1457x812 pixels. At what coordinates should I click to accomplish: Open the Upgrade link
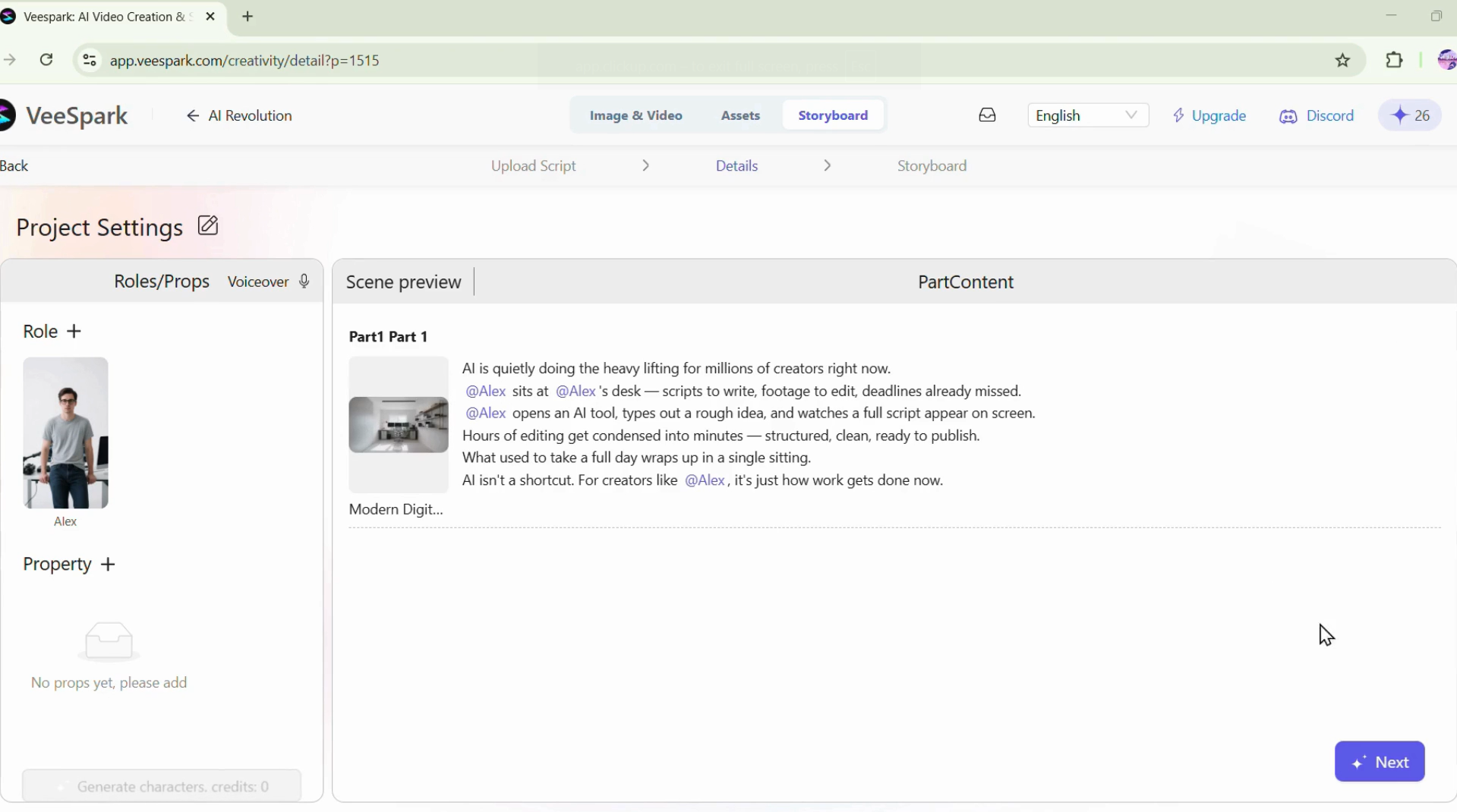[1209, 115]
